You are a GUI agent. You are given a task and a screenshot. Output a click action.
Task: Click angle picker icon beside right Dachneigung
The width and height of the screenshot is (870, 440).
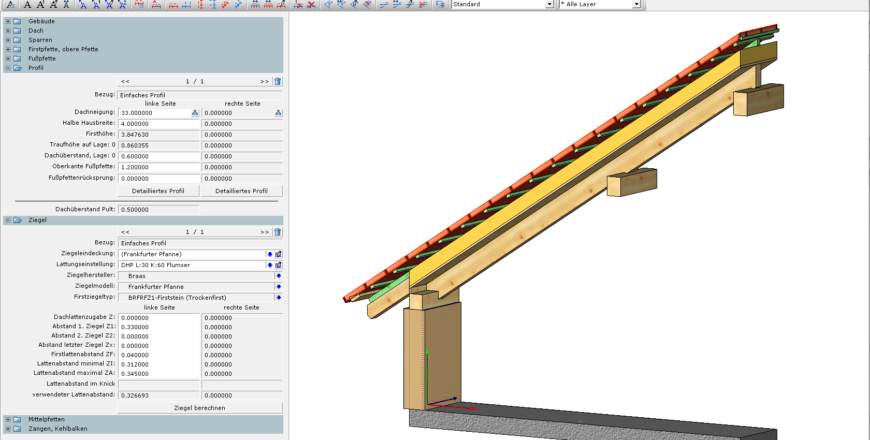(x=279, y=113)
